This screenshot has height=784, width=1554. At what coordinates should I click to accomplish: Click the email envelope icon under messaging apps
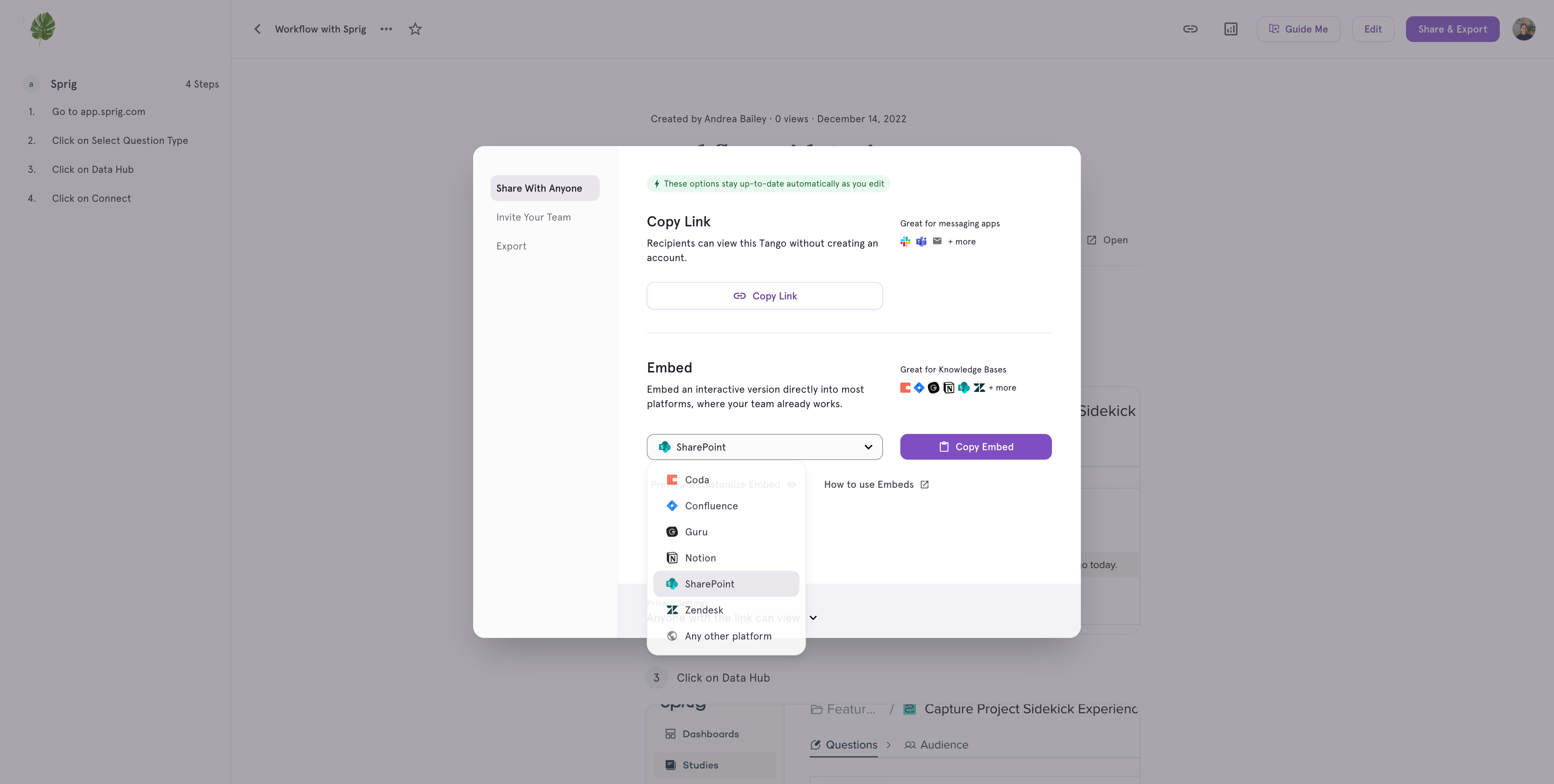(x=937, y=241)
